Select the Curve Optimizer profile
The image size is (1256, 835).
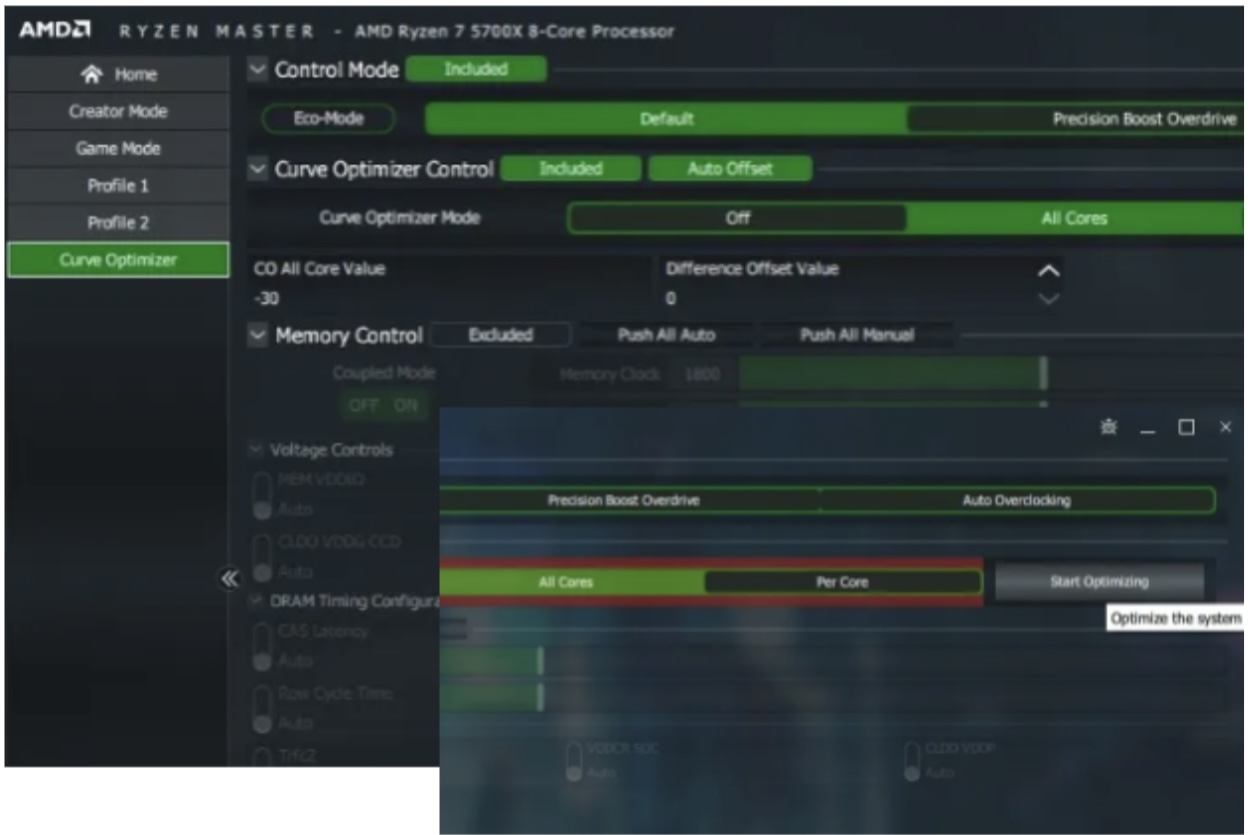[118, 260]
